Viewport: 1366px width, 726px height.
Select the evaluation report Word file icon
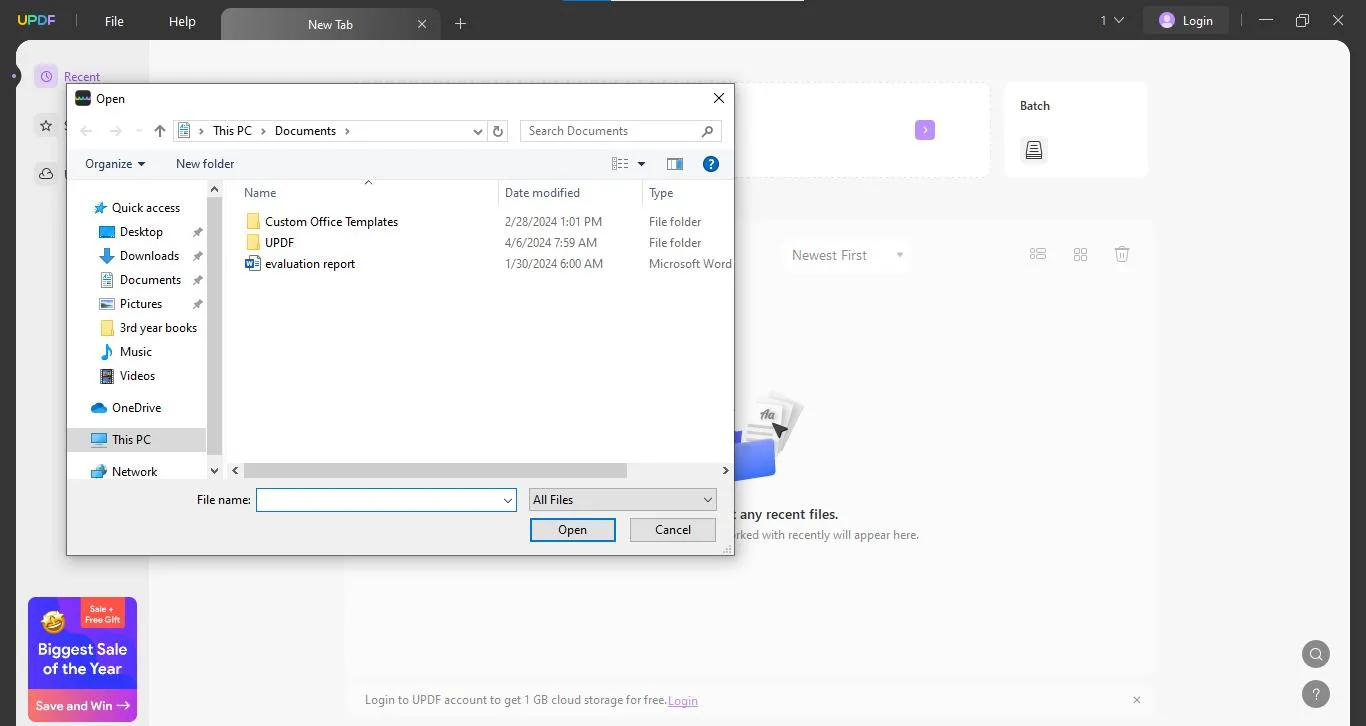tap(253, 264)
